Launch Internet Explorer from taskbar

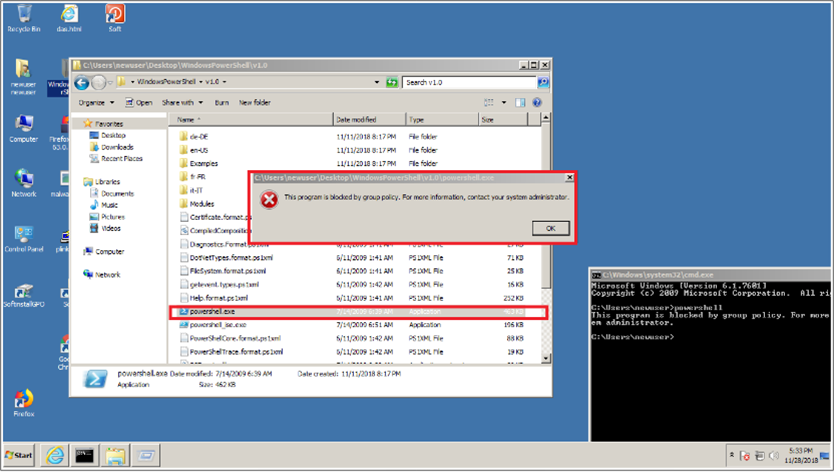coord(55,456)
